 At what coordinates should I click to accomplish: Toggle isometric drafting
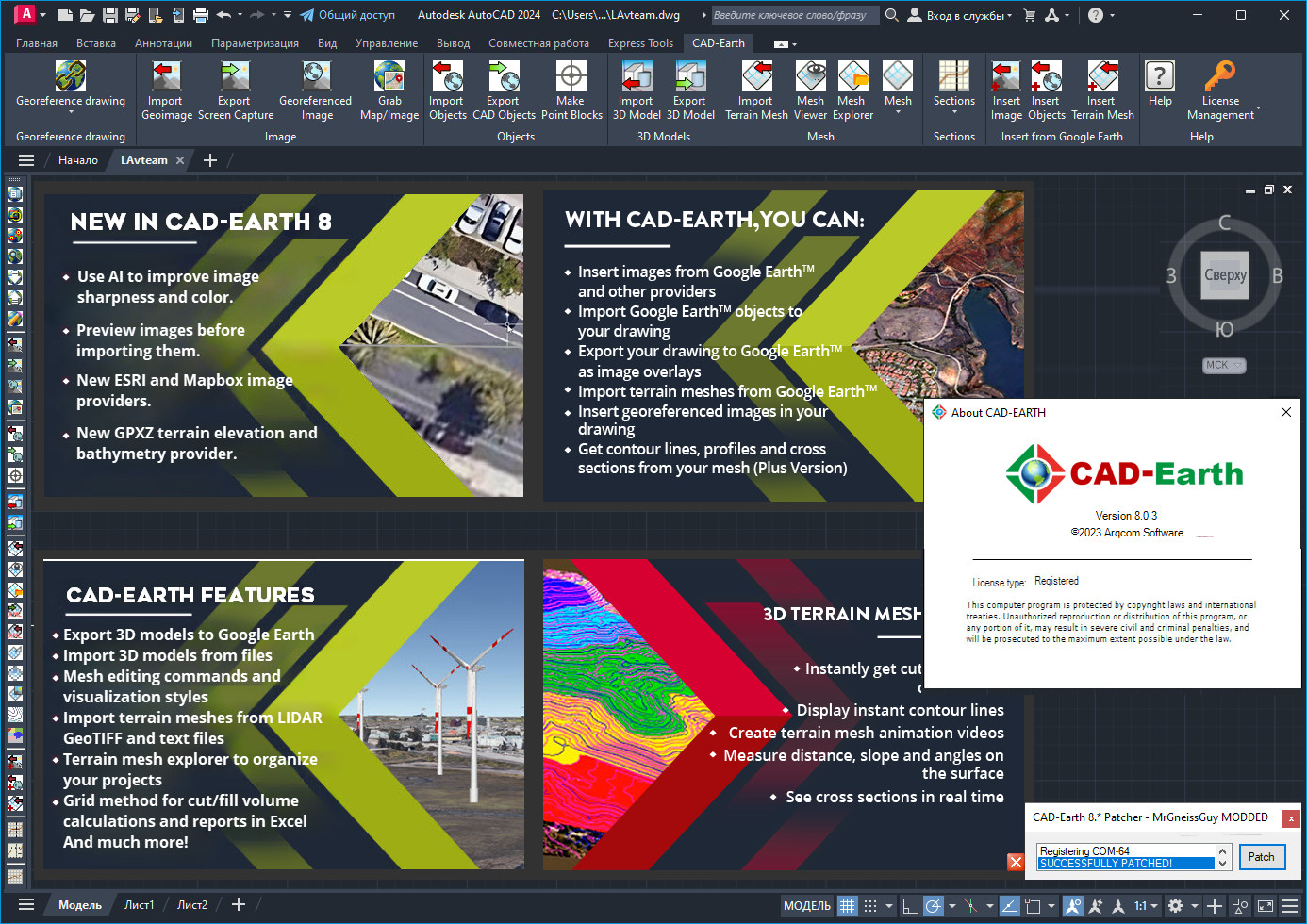(970, 905)
